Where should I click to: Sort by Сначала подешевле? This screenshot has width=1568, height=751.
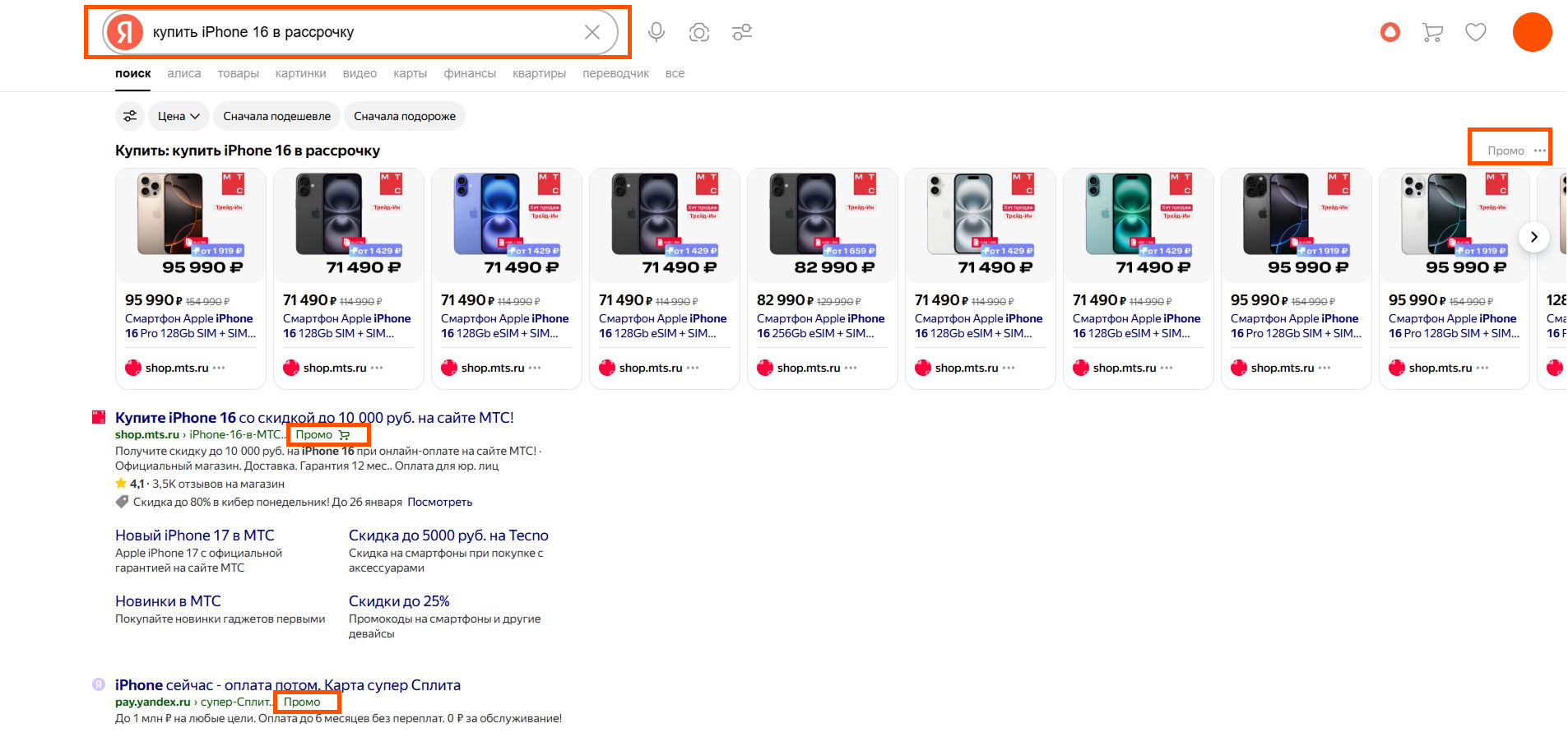coord(277,116)
